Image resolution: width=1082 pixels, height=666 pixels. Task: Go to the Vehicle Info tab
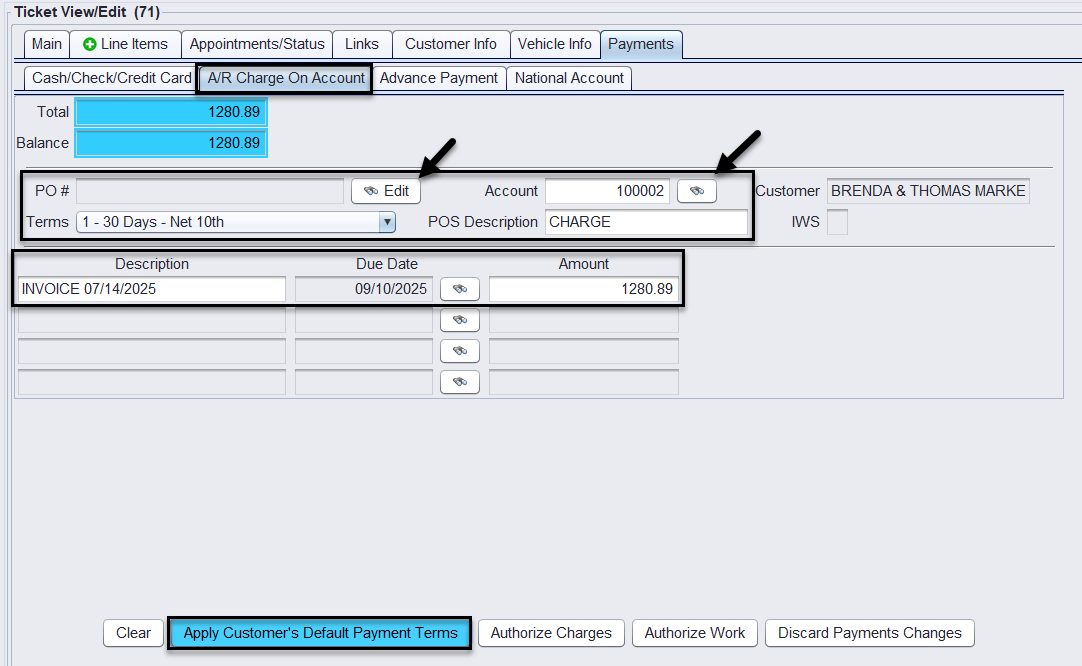pyautogui.click(x=555, y=44)
